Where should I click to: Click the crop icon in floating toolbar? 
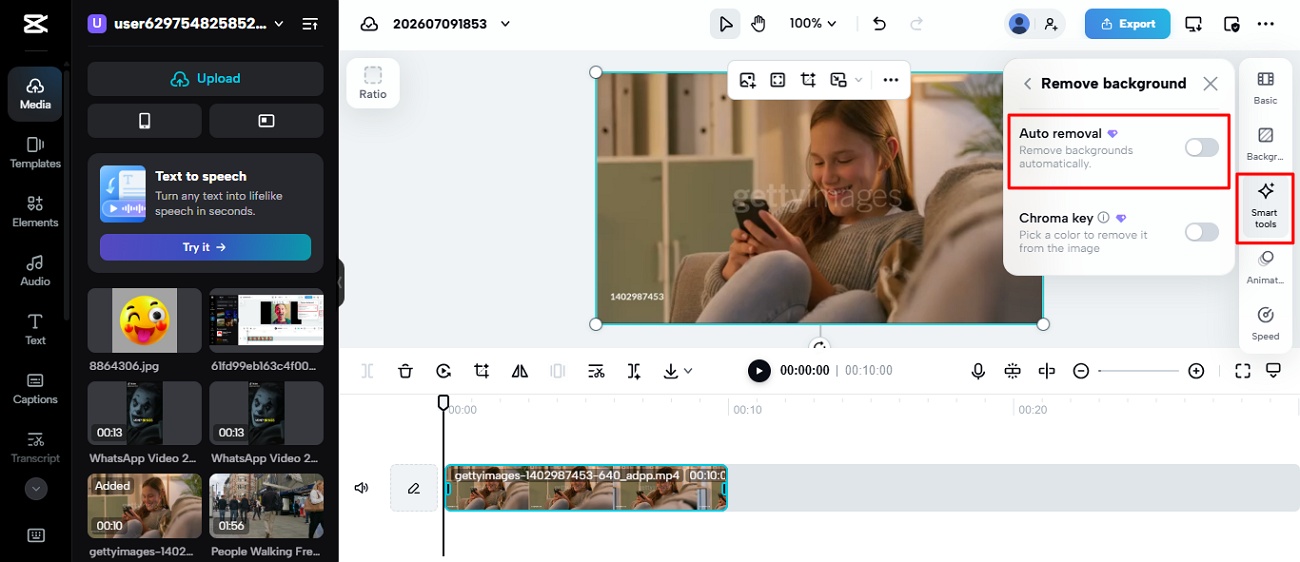point(808,80)
